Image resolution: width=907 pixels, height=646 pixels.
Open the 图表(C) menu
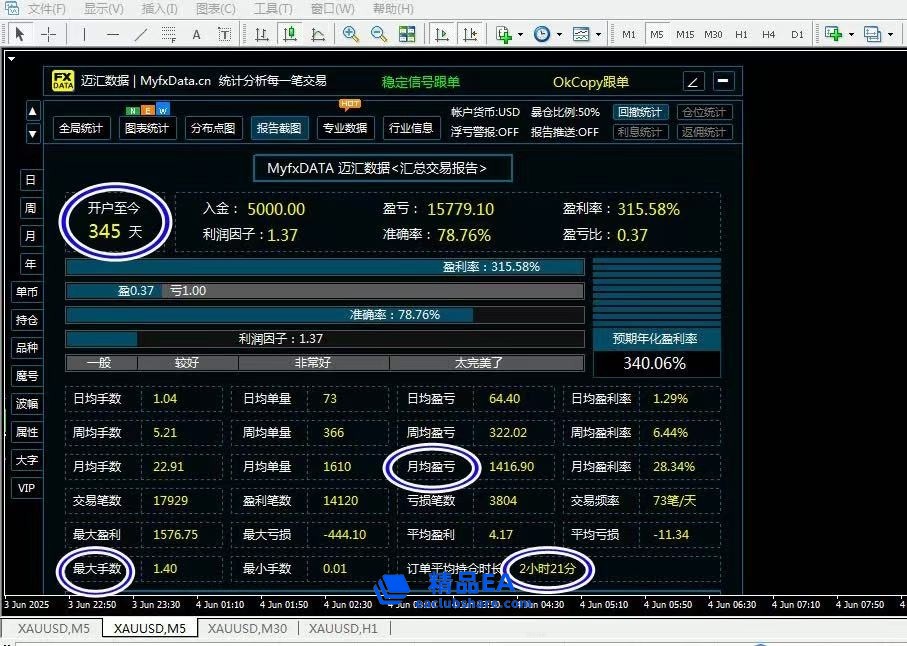click(216, 9)
